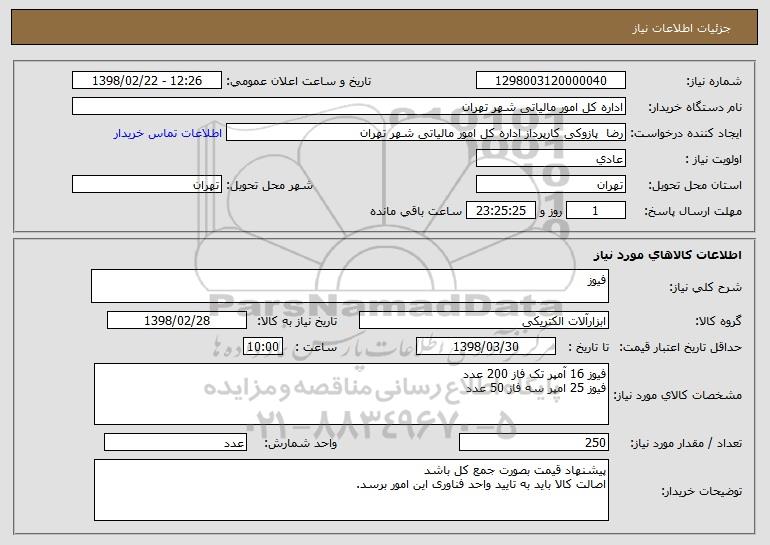This screenshot has width=770, height=545.
Task: Click the label تاریخ نیاز به کالا
Action: click(297, 321)
